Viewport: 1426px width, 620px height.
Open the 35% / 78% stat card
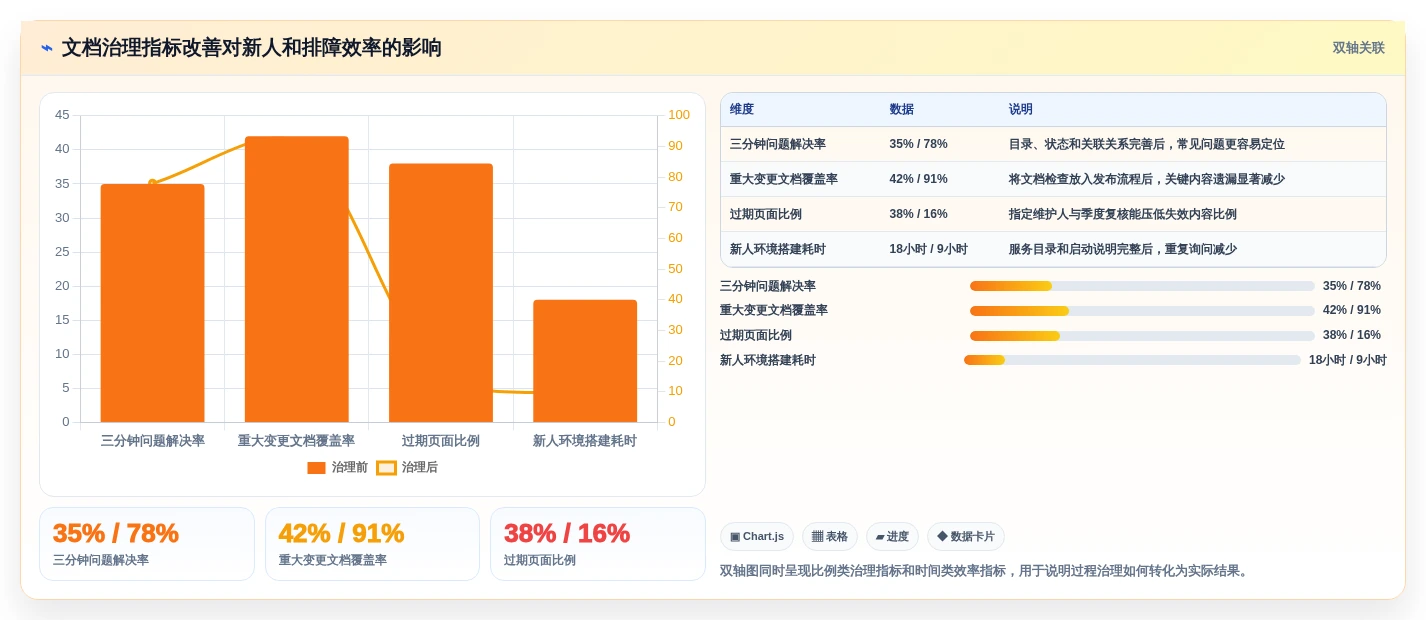(x=147, y=544)
